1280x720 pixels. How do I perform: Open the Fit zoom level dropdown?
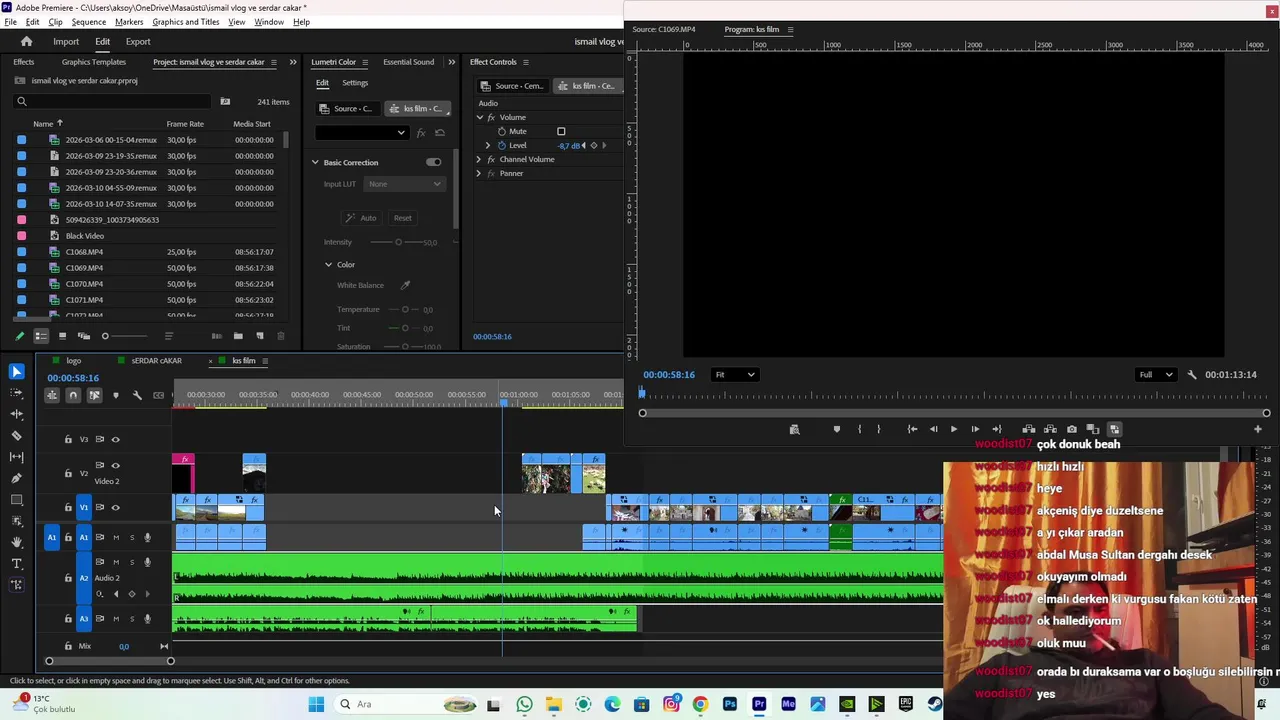point(734,375)
